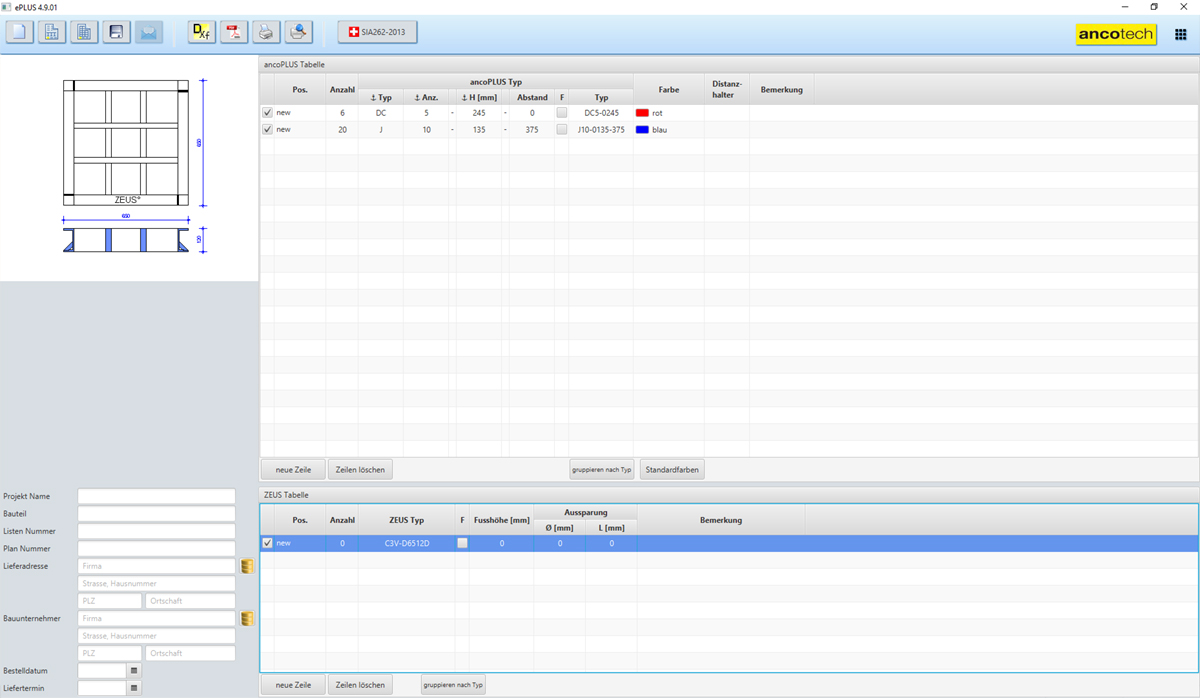Open the app grid menu icon
The width and height of the screenshot is (1200, 698).
[x=1180, y=34]
